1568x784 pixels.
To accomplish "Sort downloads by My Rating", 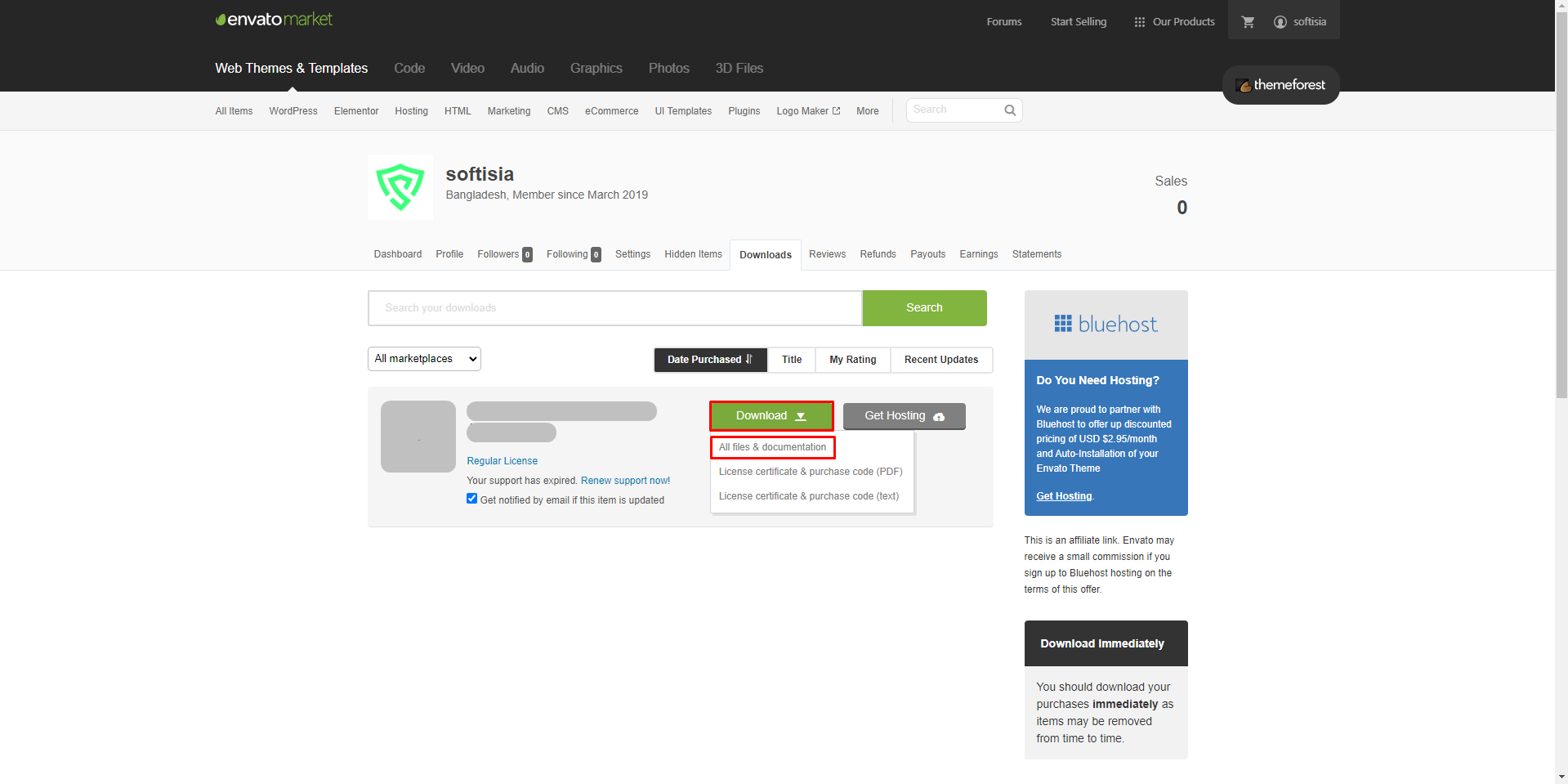I will pyautogui.click(x=852, y=360).
